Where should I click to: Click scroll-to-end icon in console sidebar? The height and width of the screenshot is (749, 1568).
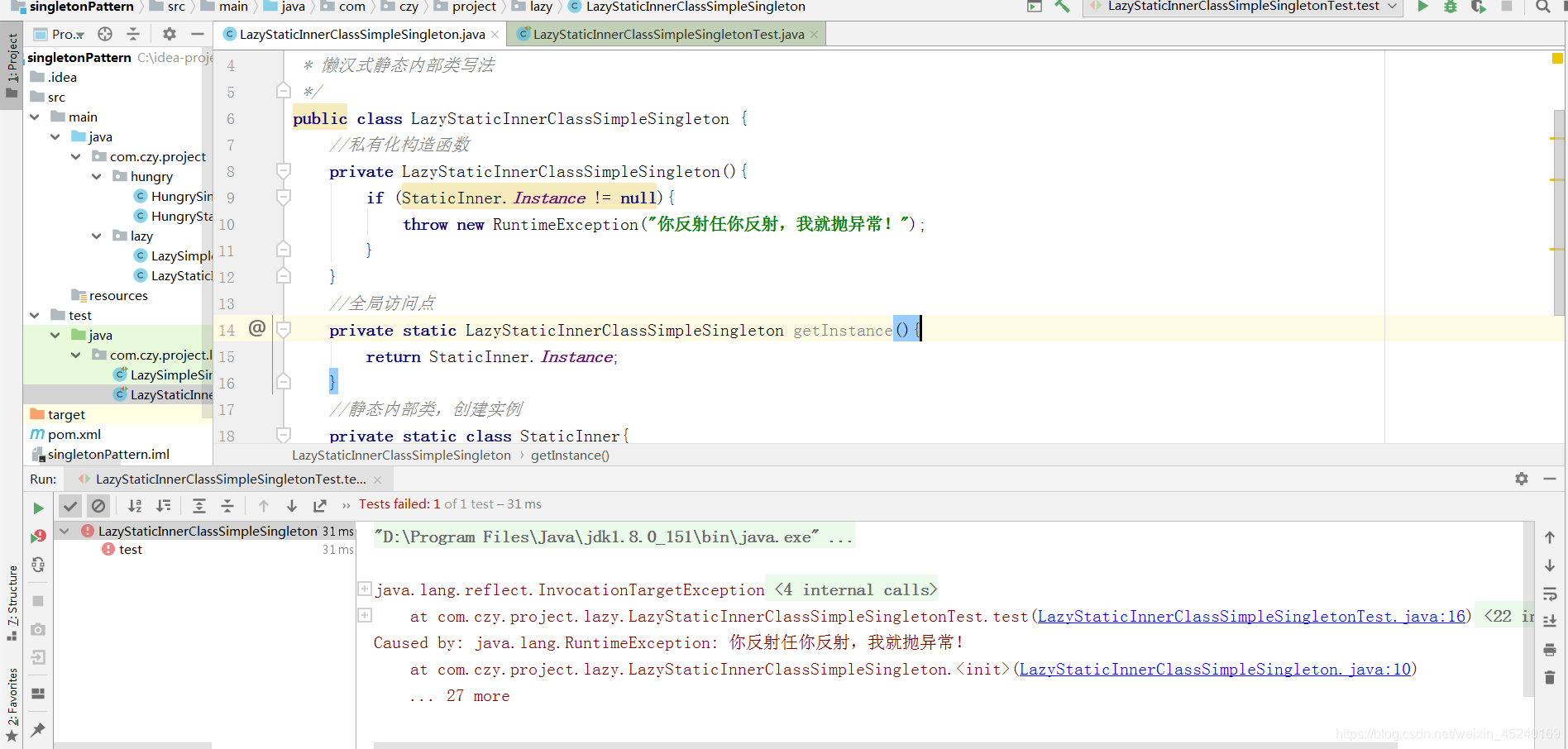[x=1550, y=621]
